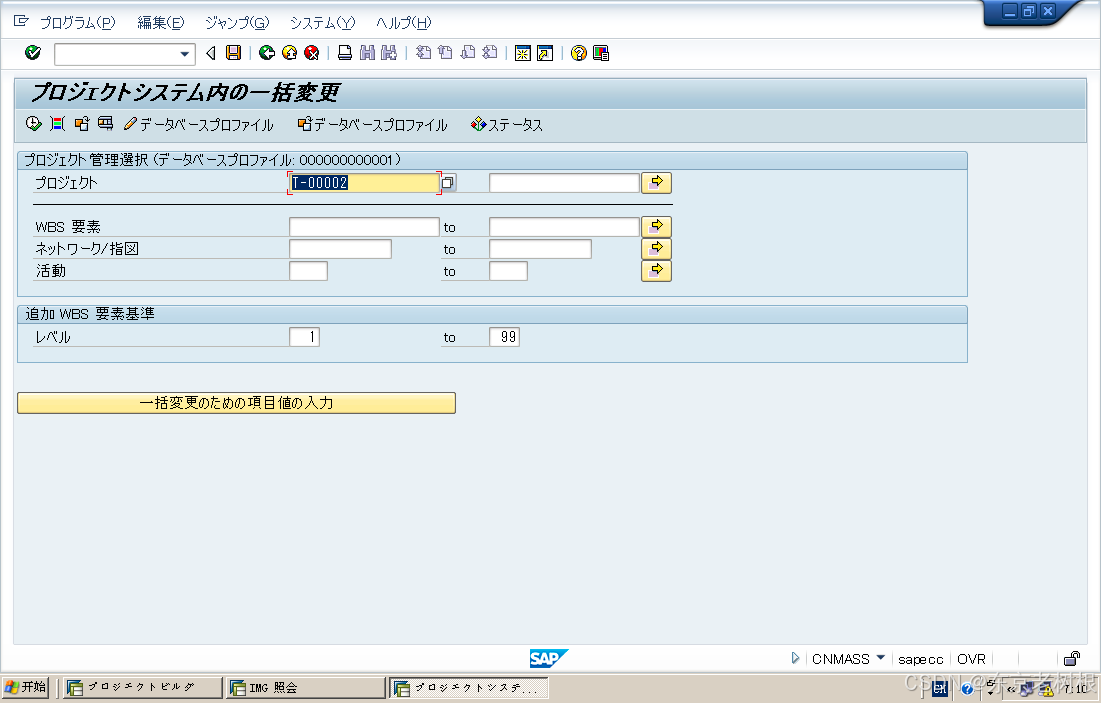Click the 活動 from field

point(308,271)
